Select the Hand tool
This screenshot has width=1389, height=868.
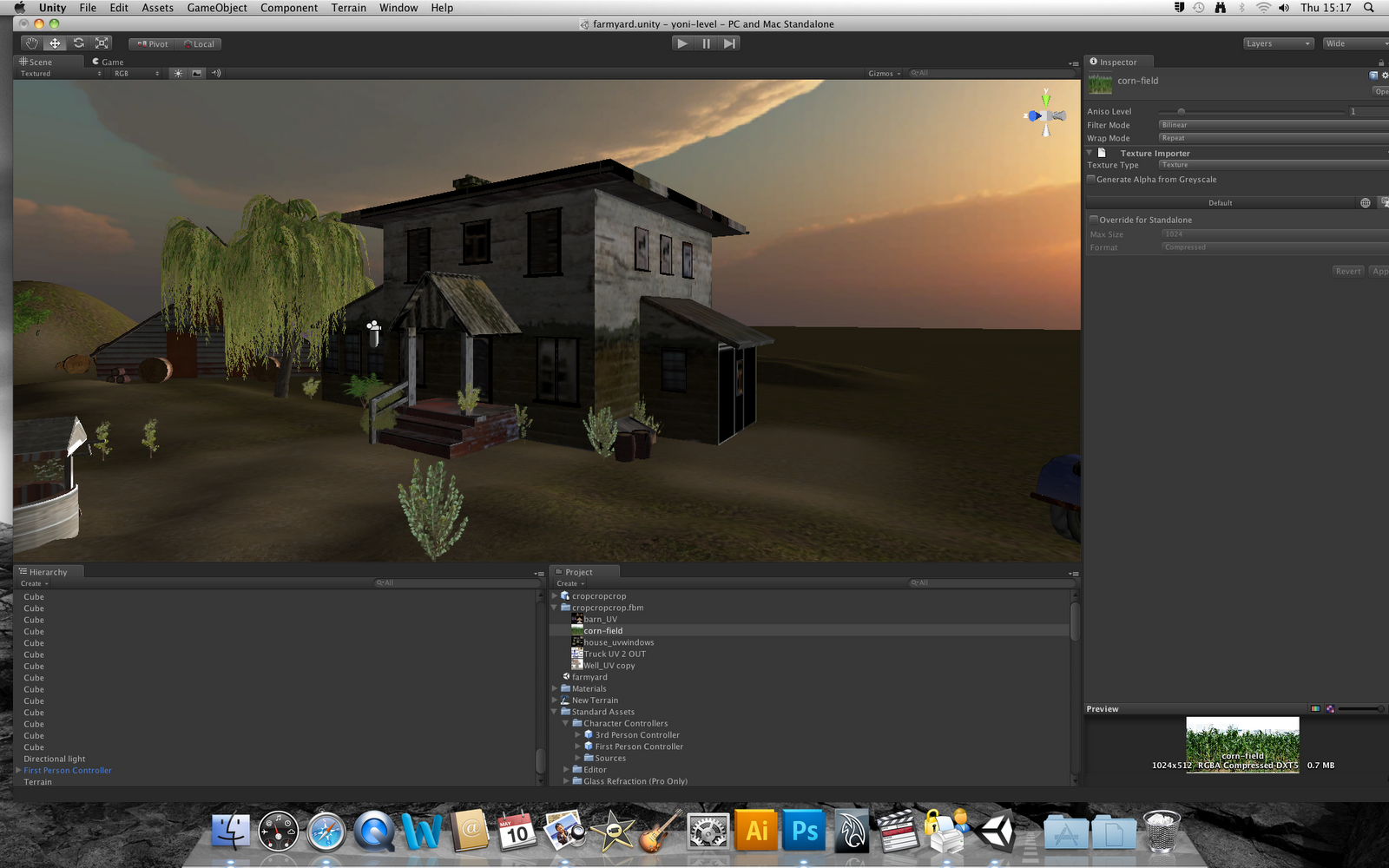tap(30, 43)
